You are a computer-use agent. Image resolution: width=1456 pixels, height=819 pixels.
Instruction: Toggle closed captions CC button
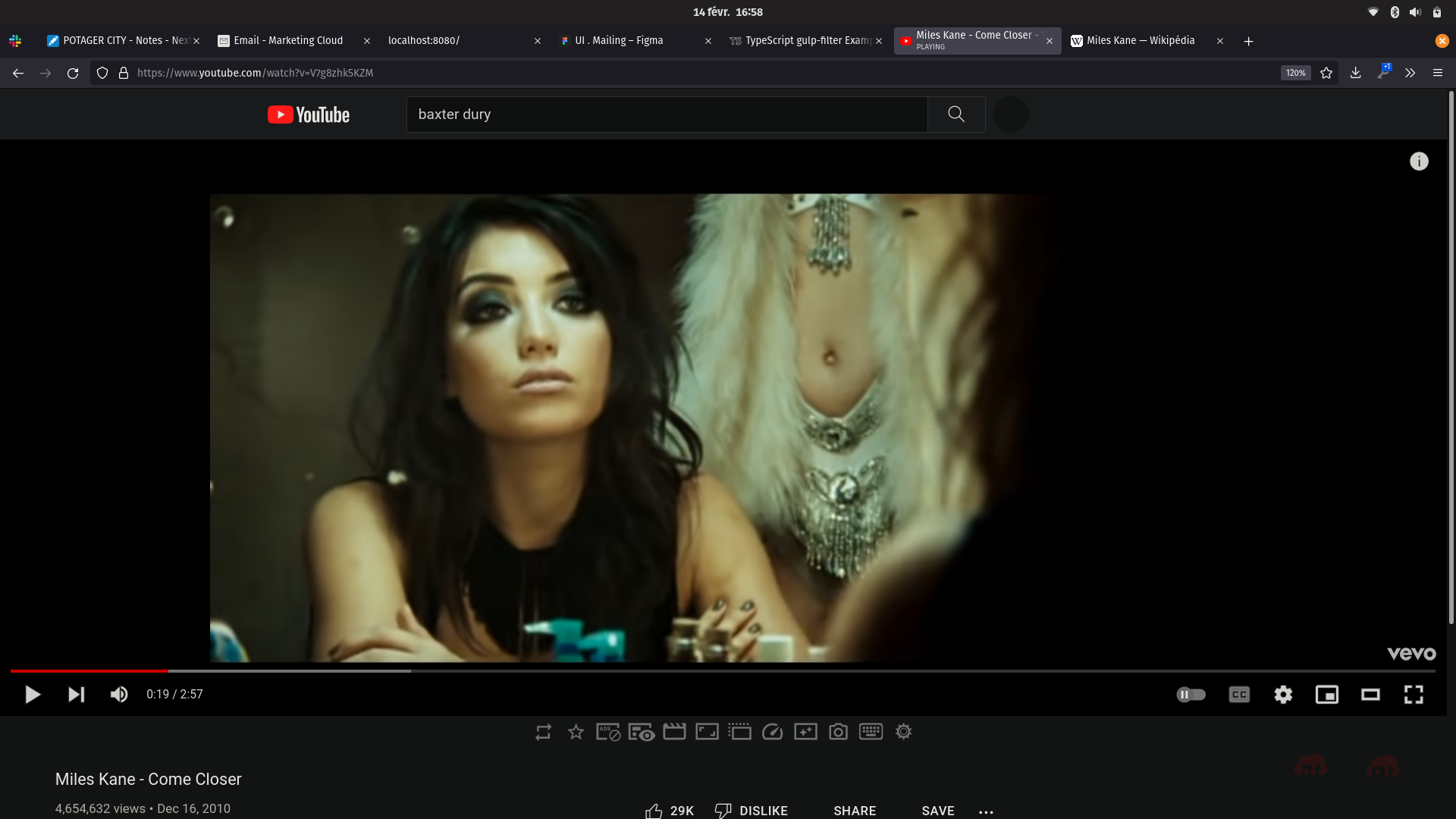click(x=1239, y=695)
